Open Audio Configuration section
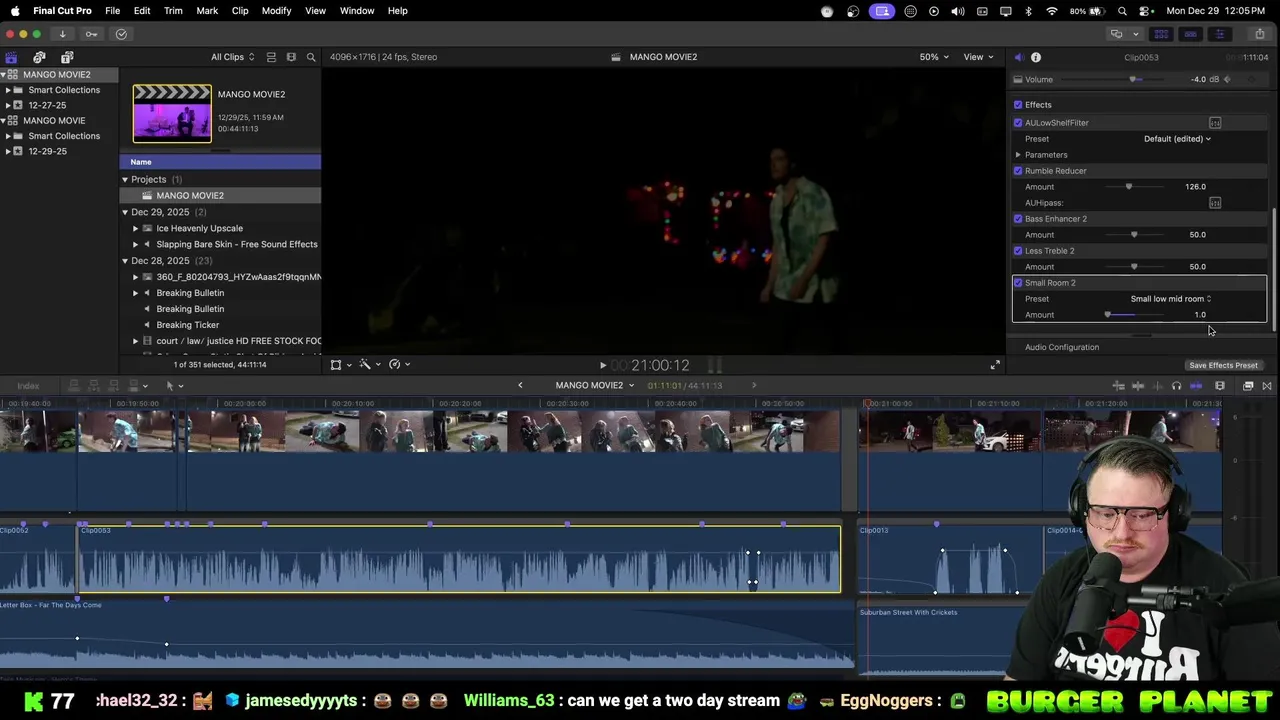Viewport: 1280px width, 720px height. point(1062,347)
